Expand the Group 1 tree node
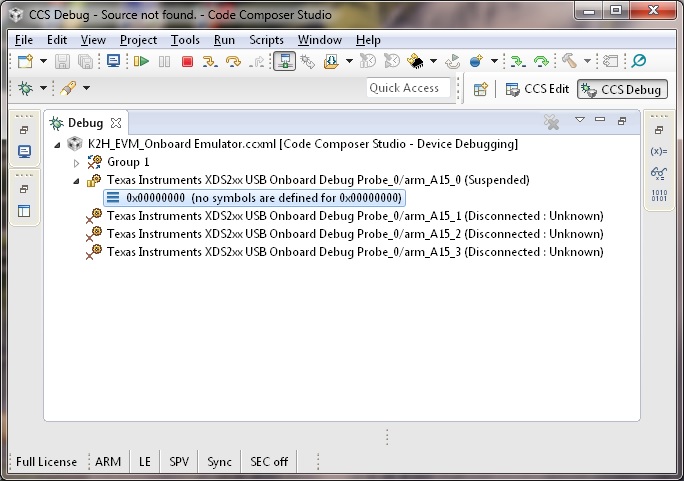The width and height of the screenshot is (684, 481). [77, 162]
